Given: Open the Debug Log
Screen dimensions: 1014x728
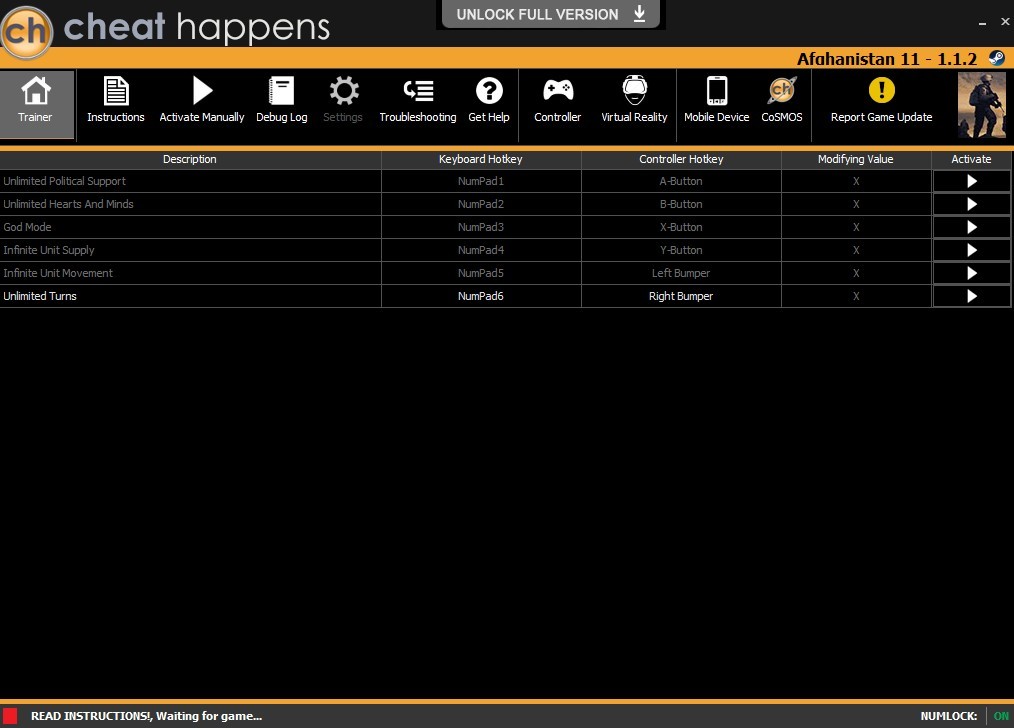Looking at the screenshot, I should (x=281, y=100).
